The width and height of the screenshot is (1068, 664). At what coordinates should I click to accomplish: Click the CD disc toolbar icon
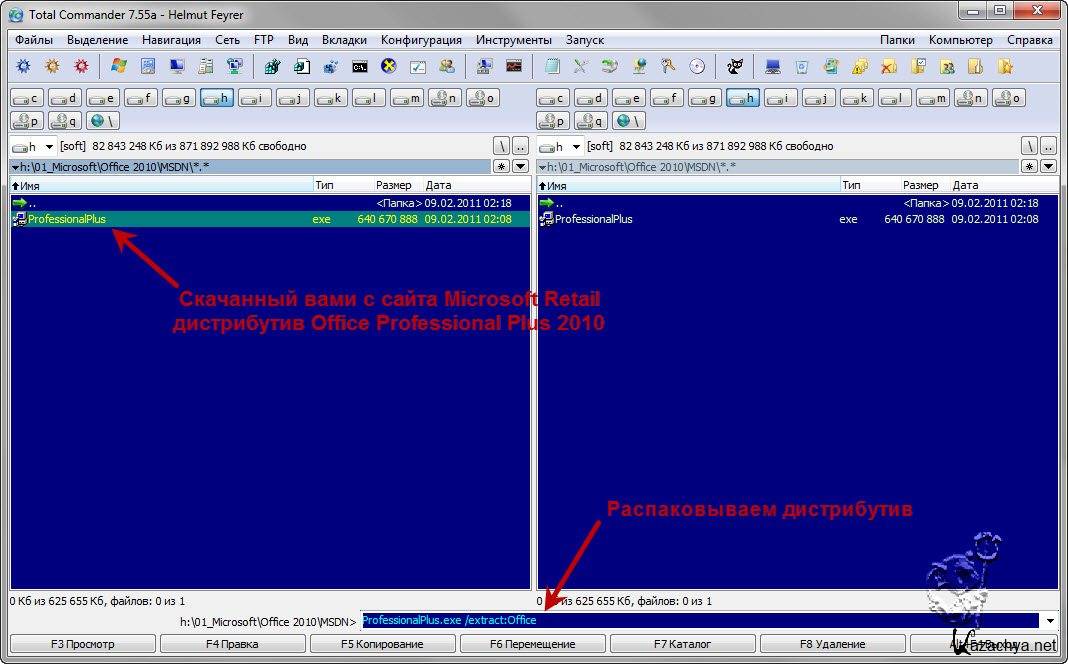pos(697,67)
